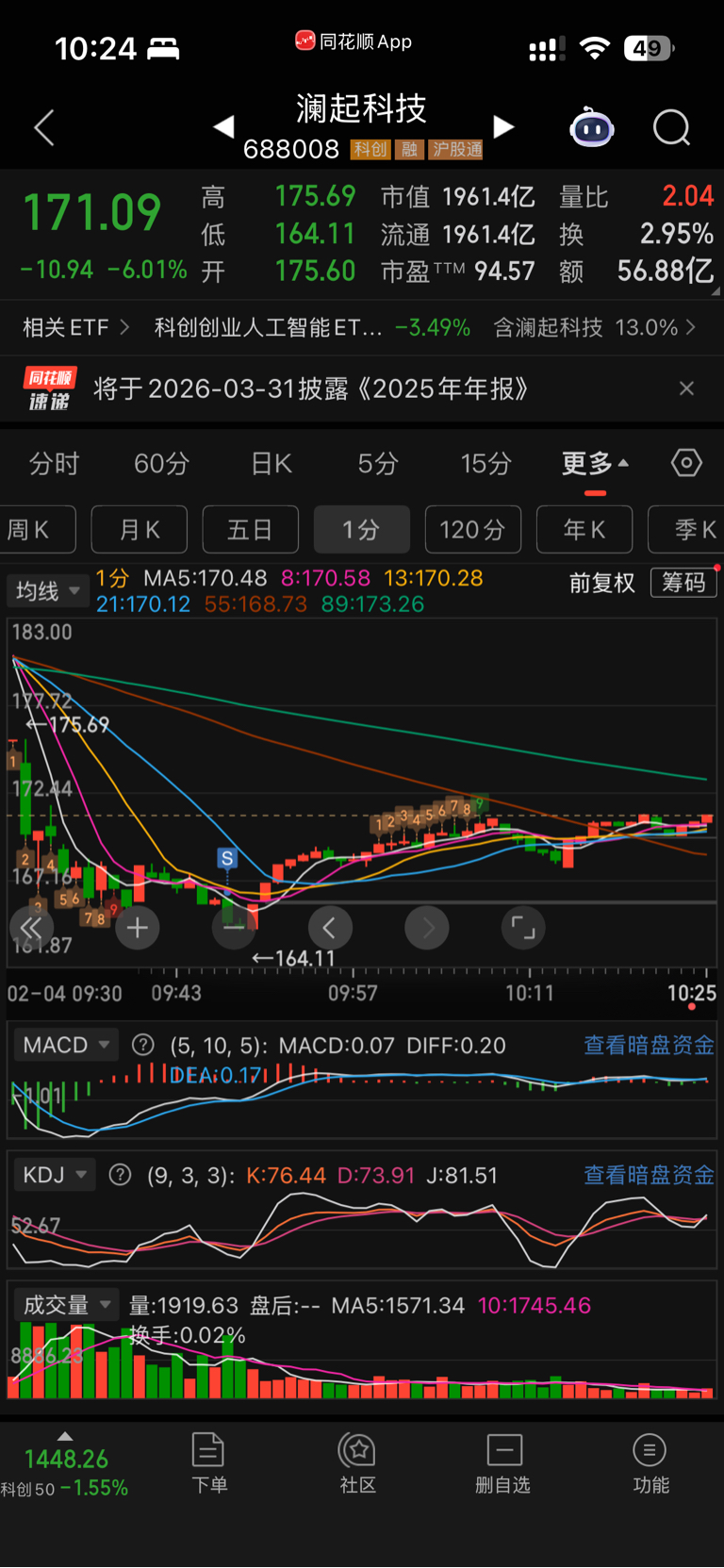This screenshot has height=1568, width=724.
Task: Open the 均线 indicator dropdown
Action: [x=47, y=591]
